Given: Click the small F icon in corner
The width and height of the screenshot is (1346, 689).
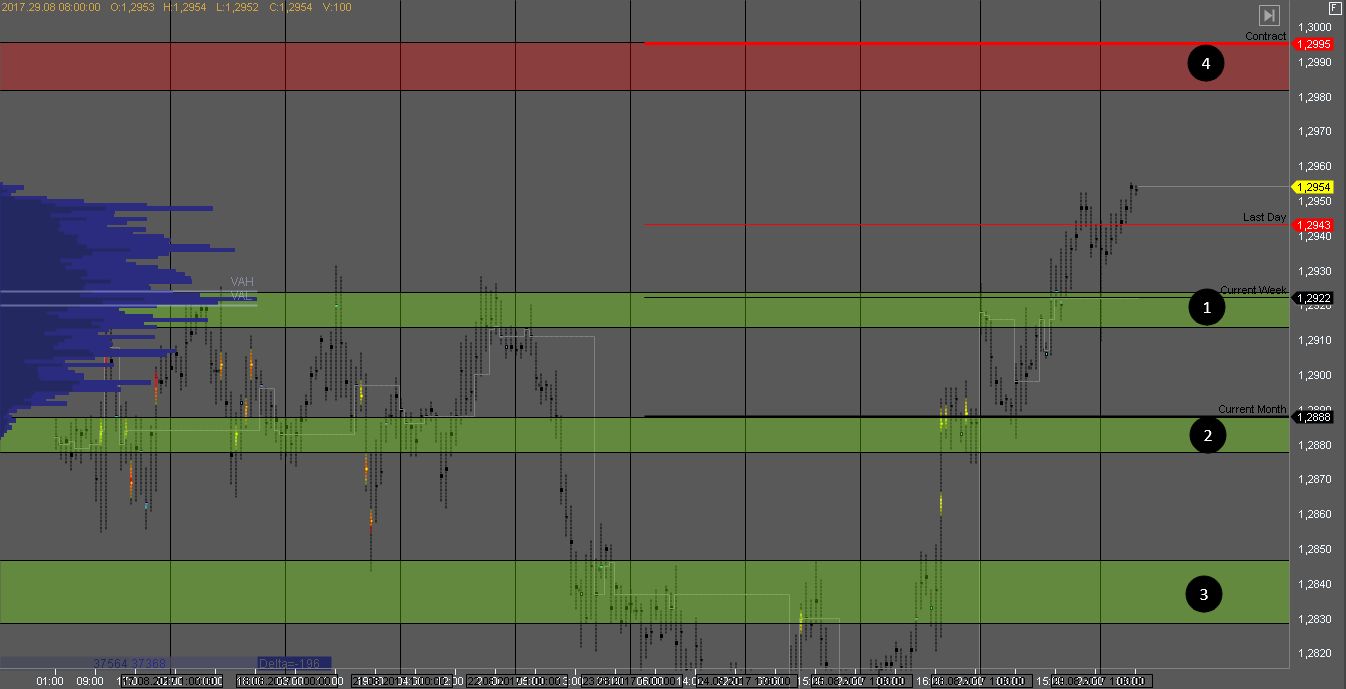Looking at the screenshot, I should click(1335, 8).
